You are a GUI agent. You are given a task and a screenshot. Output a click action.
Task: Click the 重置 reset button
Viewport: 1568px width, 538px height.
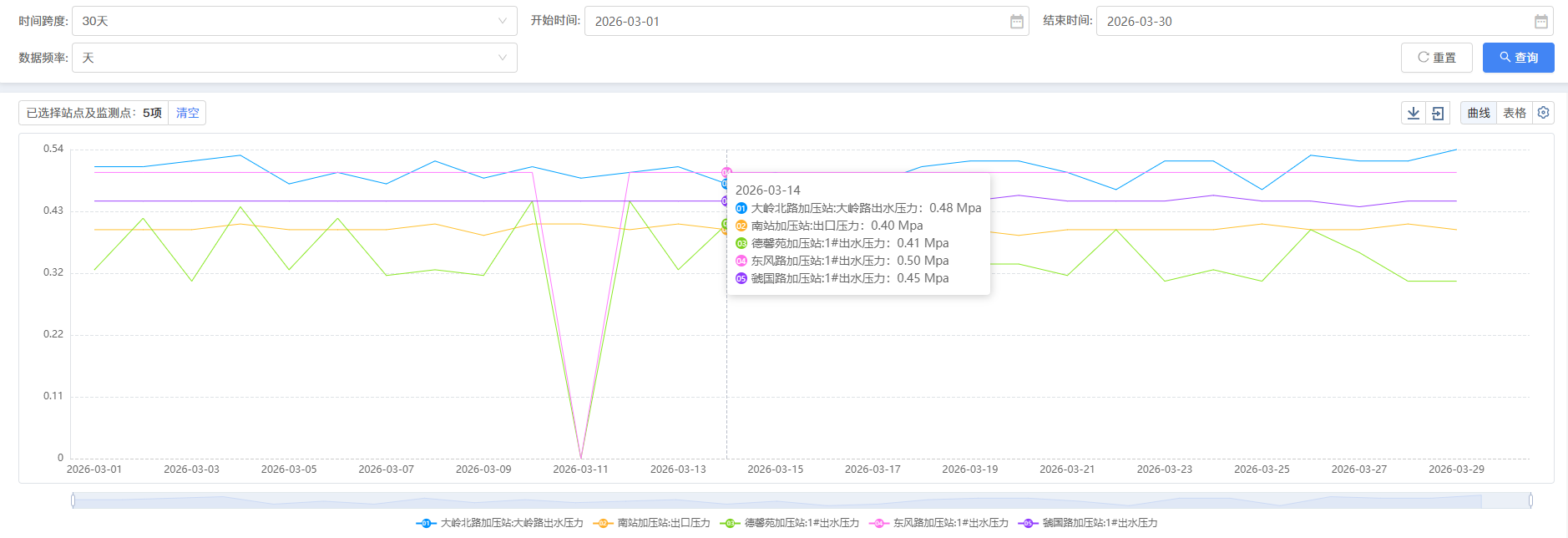coord(1436,58)
